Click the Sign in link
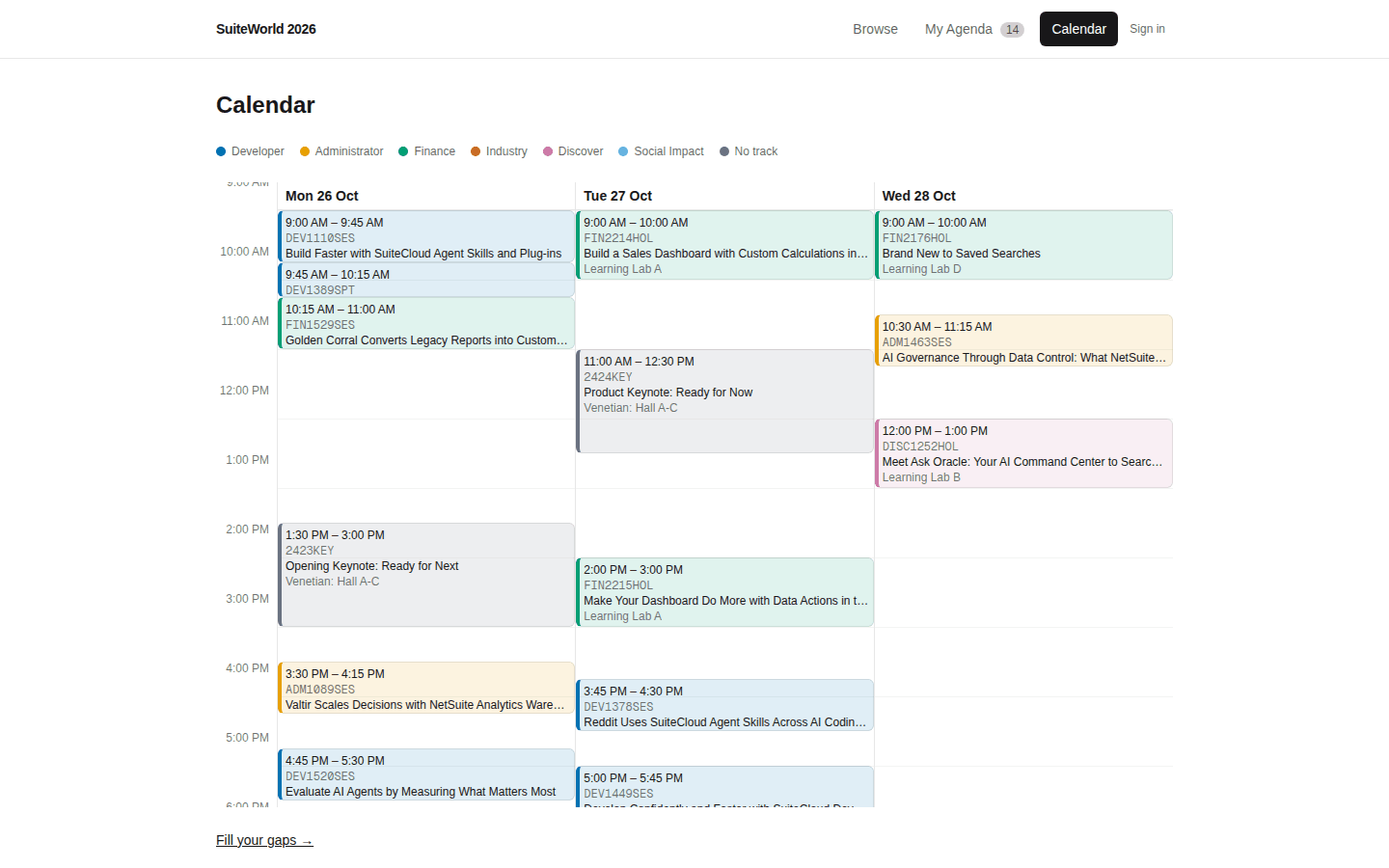 [x=1147, y=29]
